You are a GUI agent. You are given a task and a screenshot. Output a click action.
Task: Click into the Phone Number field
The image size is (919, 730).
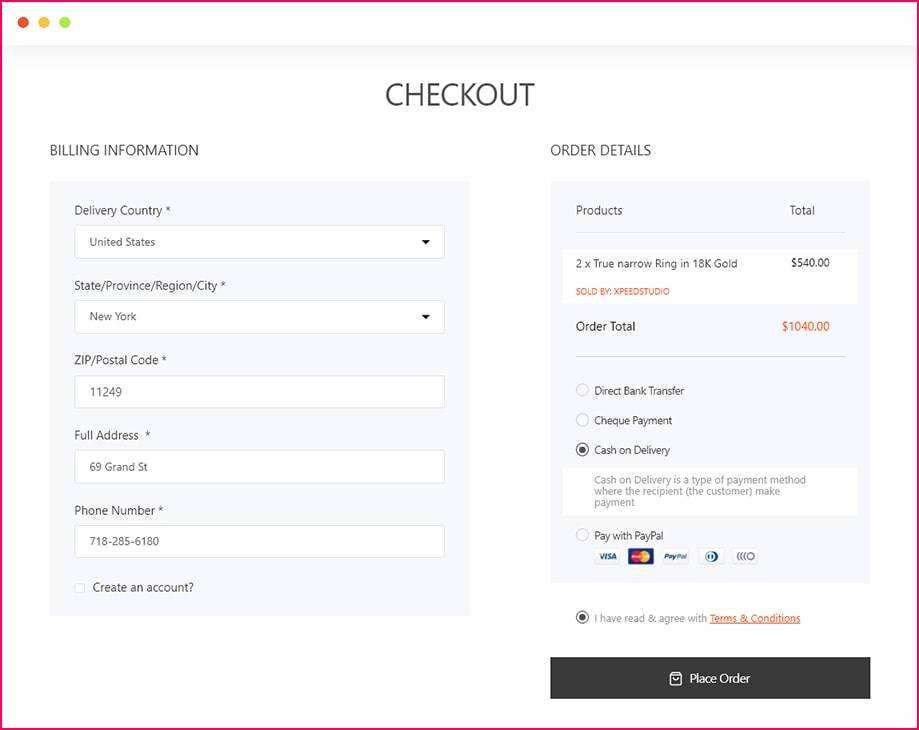click(259, 541)
